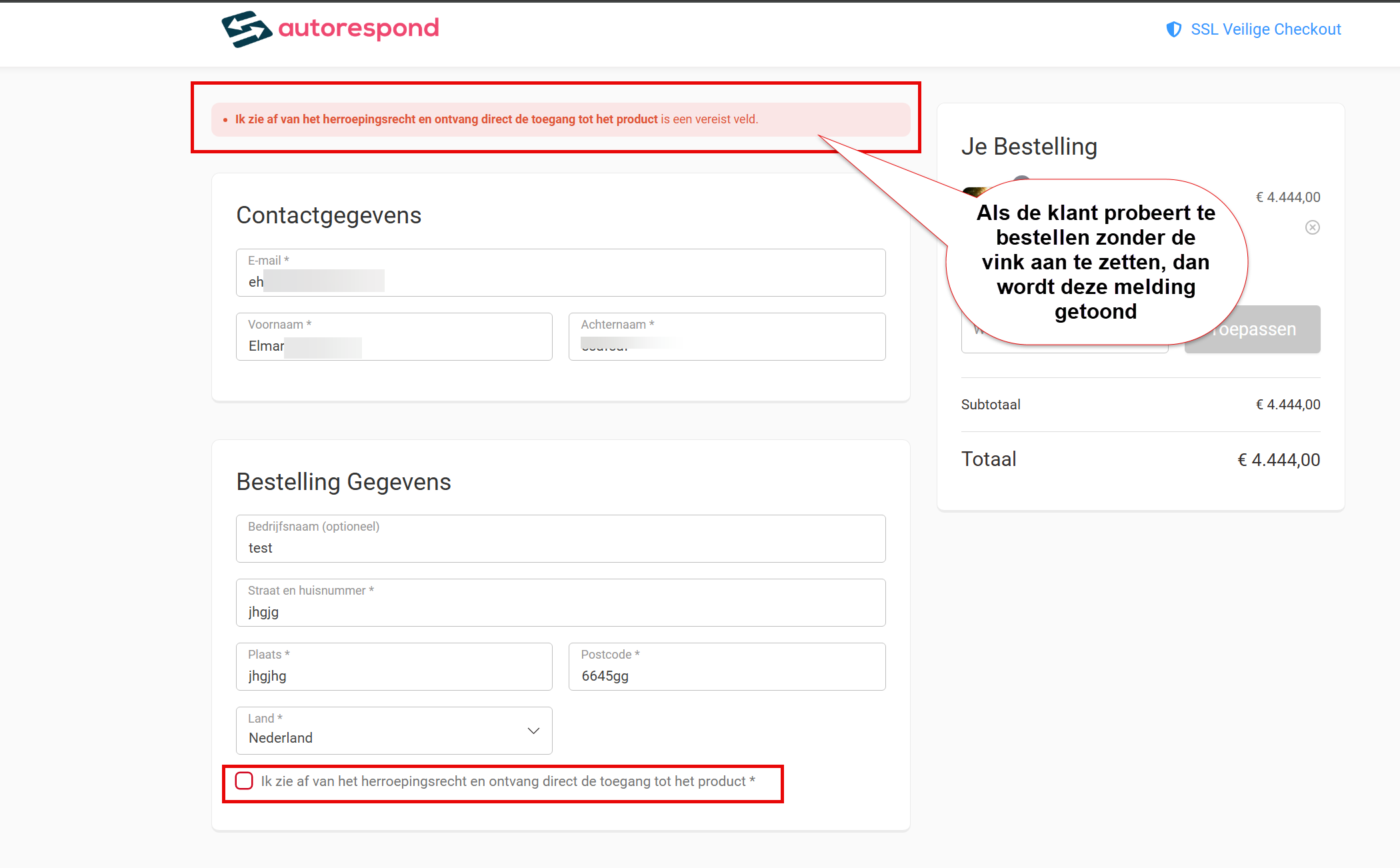Screen dimensions: 1400x868
Task: Click the chevron arrow in Land field
Action: point(533,731)
